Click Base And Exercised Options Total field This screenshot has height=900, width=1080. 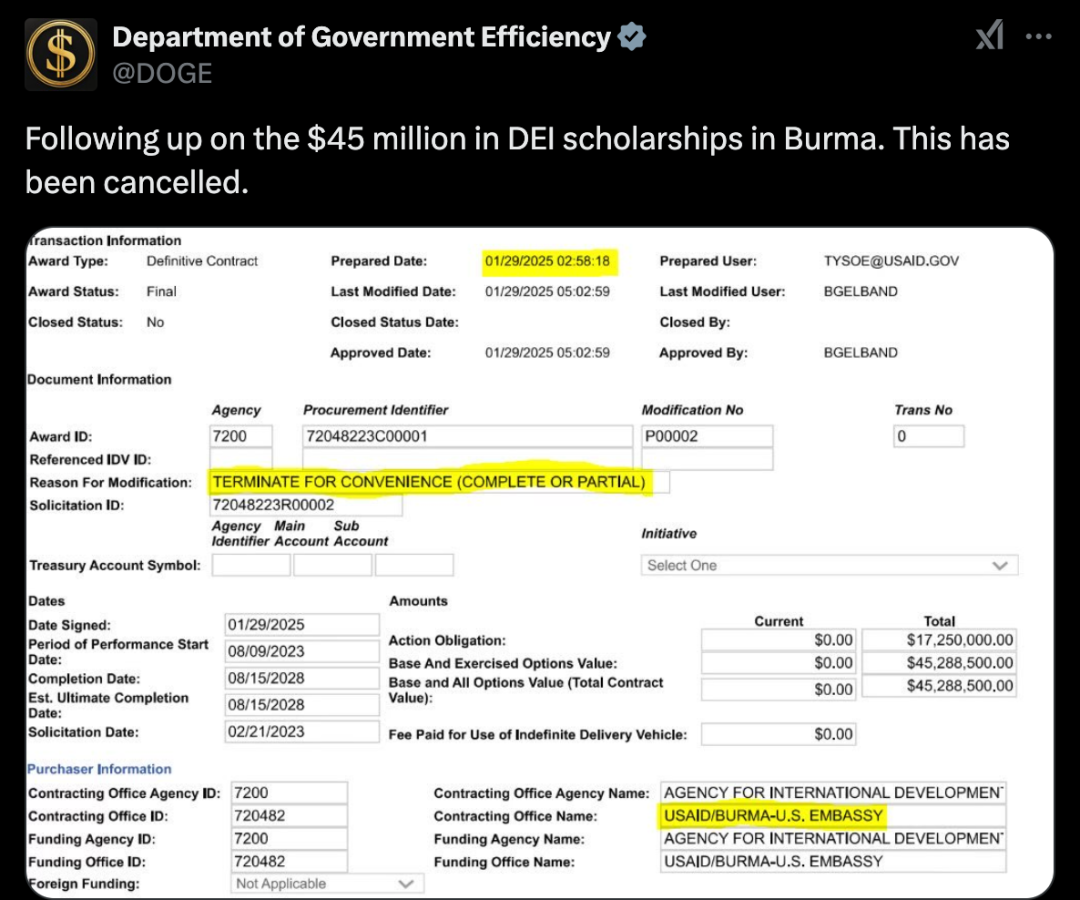[939, 663]
